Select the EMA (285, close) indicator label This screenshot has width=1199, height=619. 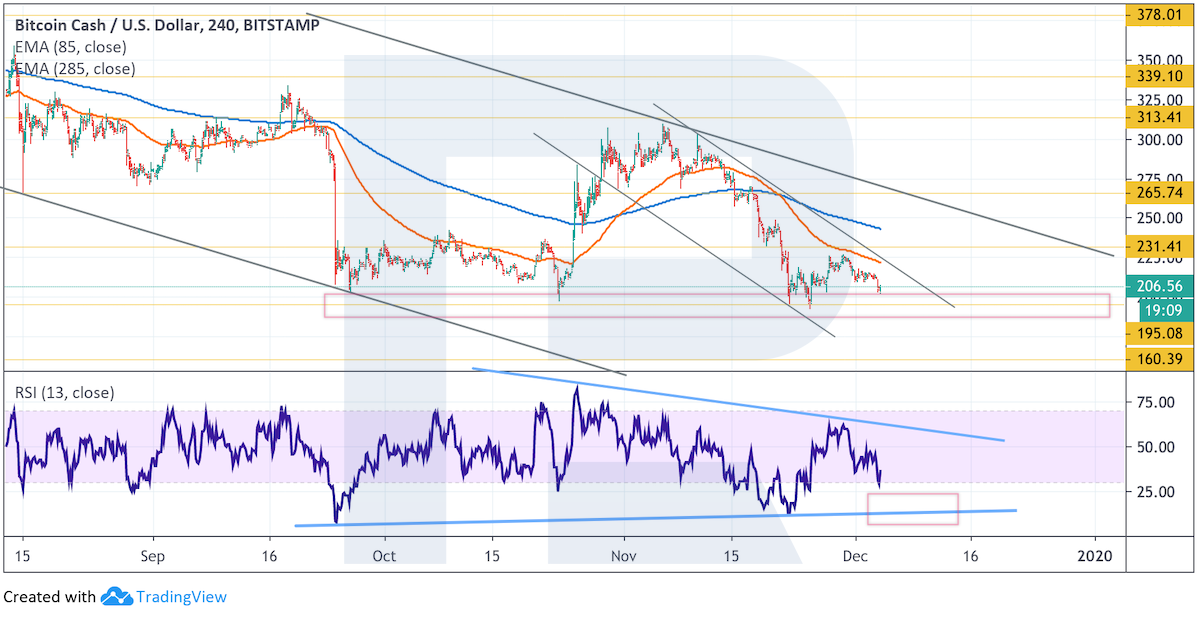point(76,69)
